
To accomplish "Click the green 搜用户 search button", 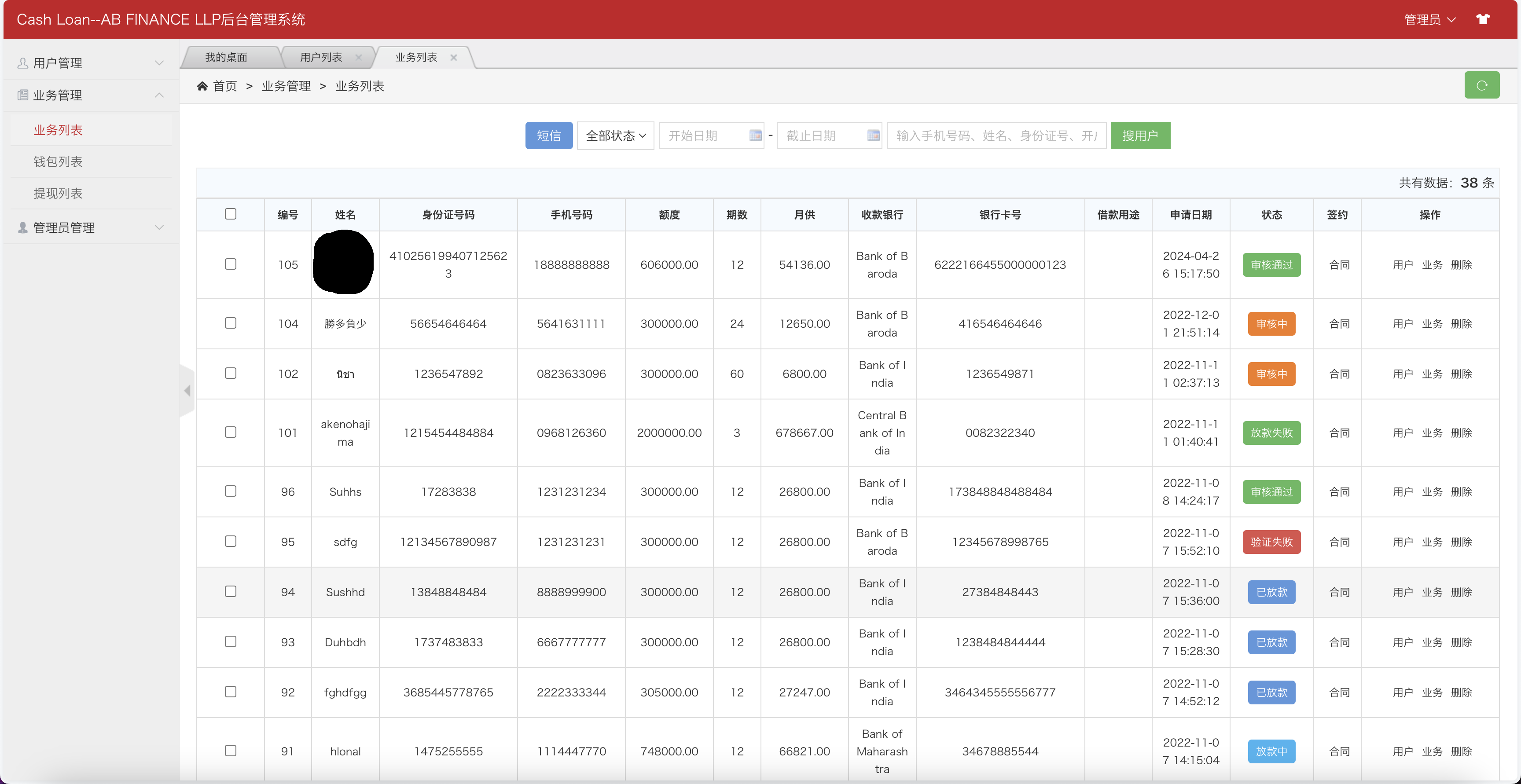I will click(x=1139, y=136).
